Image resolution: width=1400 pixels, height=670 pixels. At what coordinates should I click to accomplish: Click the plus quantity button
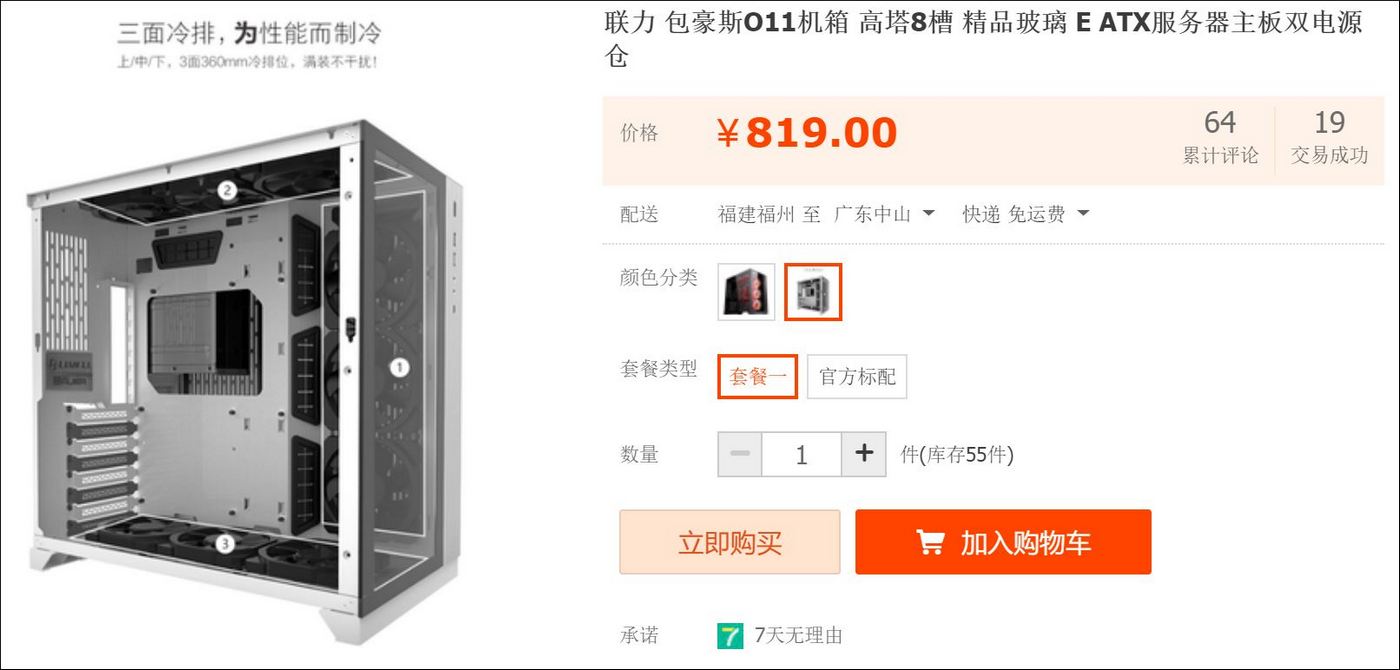point(864,454)
